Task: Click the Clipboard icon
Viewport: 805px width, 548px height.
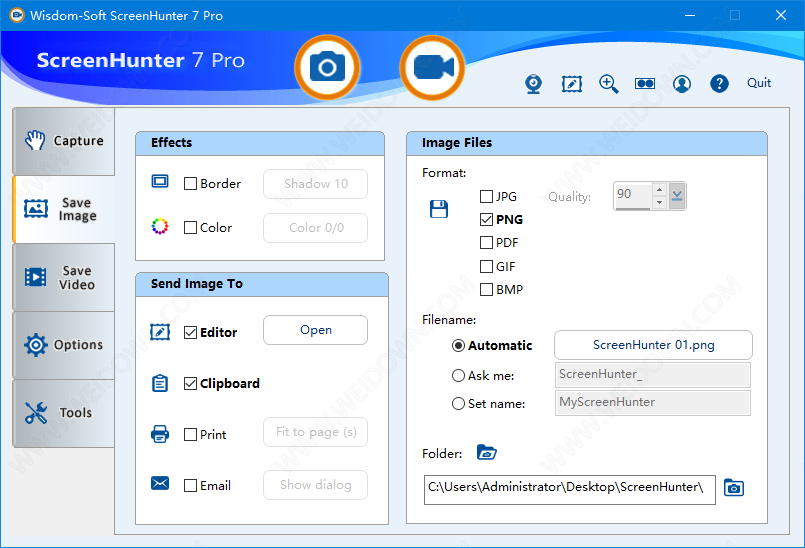Action: 160,383
